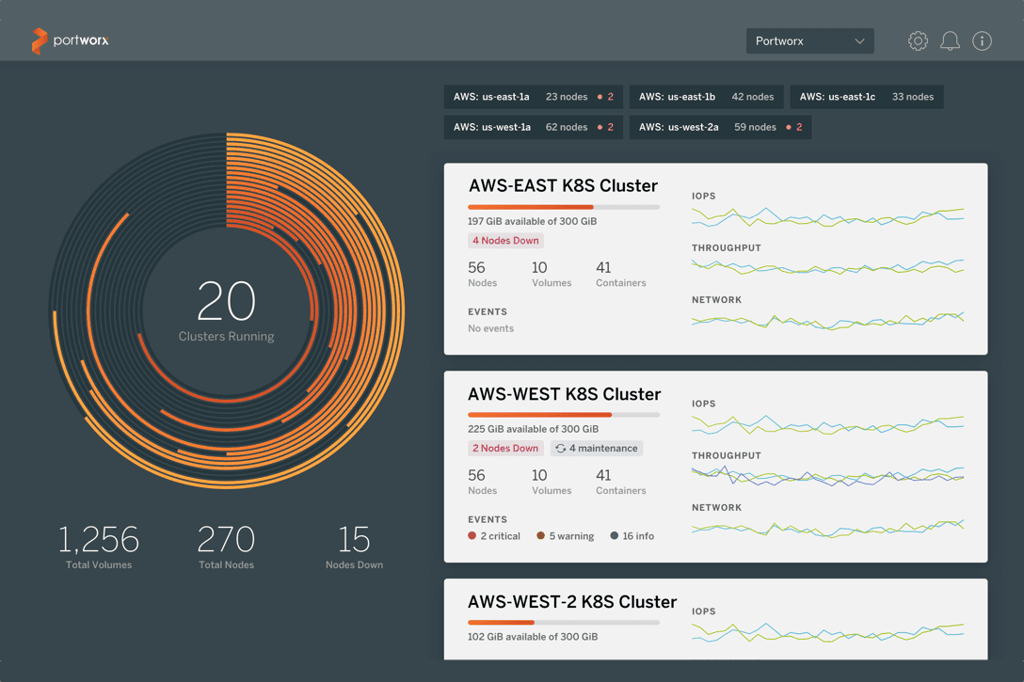1024x682 pixels.
Task: Click the us-west-2a red alert count
Action: tap(794, 127)
